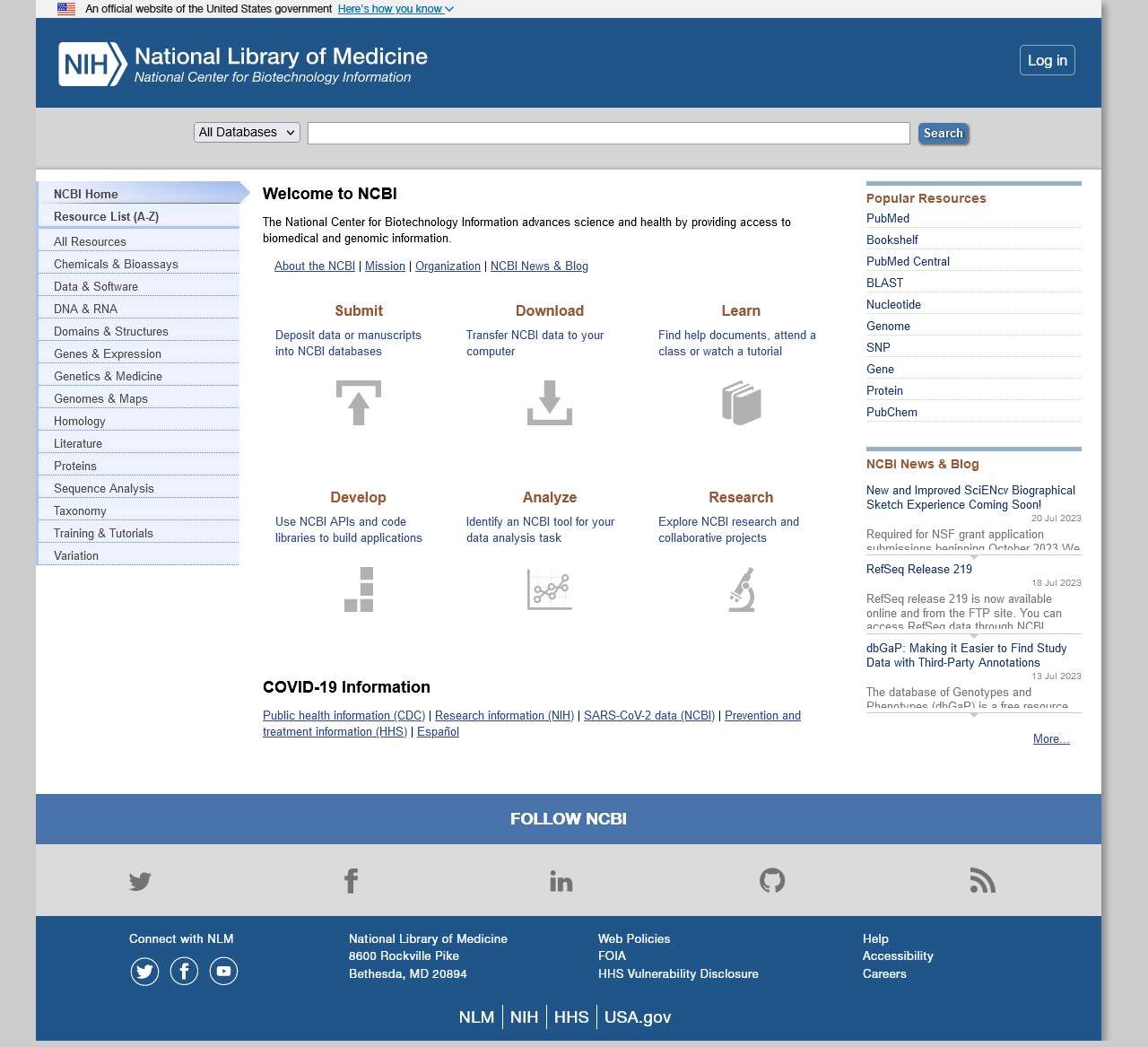
Task: Click the Analyze chart icon
Action: pos(550,589)
